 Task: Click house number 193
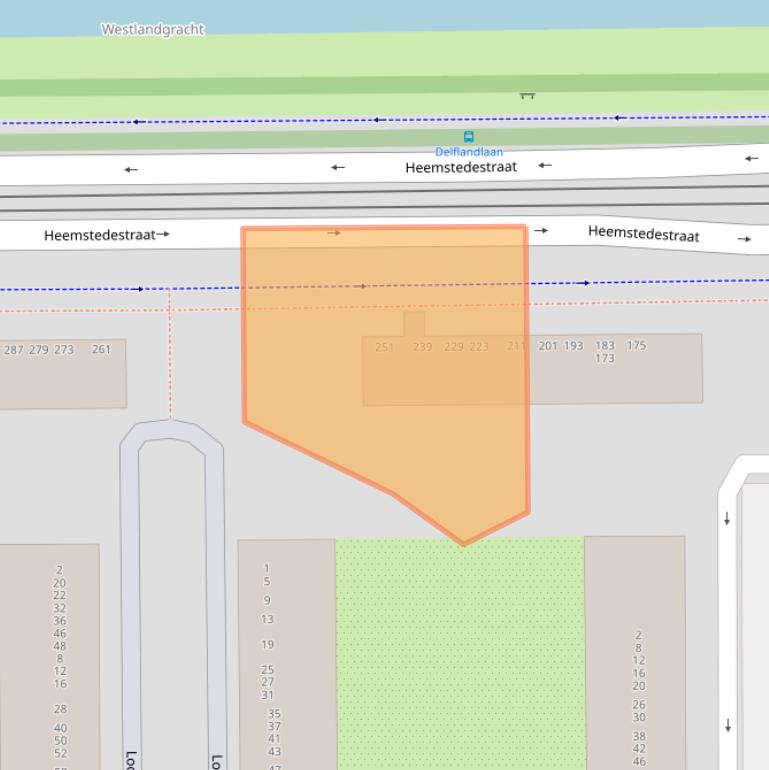tap(573, 346)
